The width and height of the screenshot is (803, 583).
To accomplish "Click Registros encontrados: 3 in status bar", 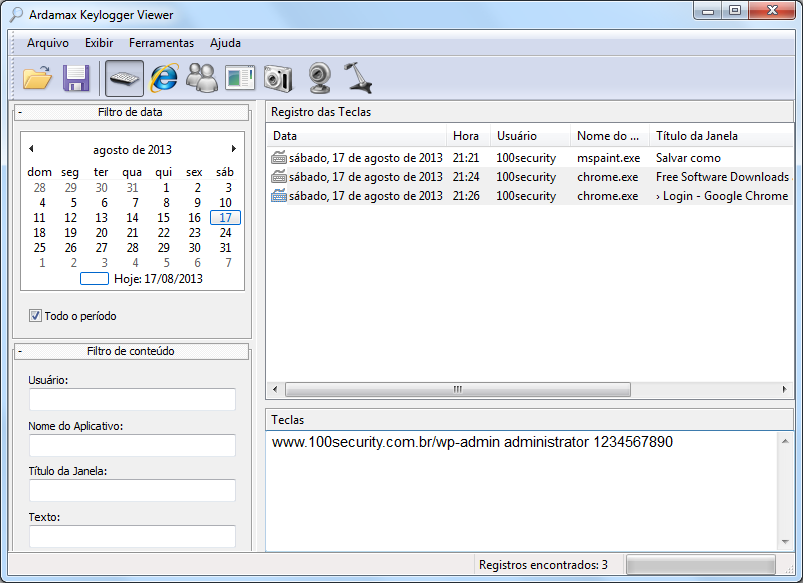I will pyautogui.click(x=543, y=565).
